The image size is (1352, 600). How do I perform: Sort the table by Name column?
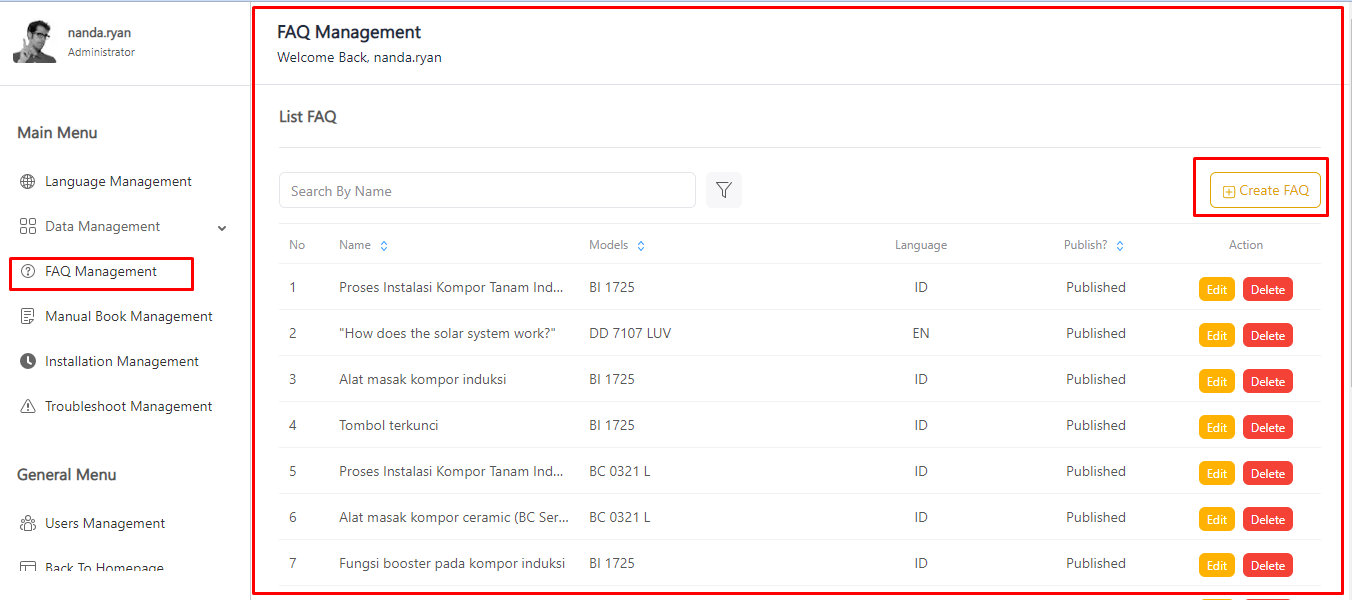coord(384,246)
